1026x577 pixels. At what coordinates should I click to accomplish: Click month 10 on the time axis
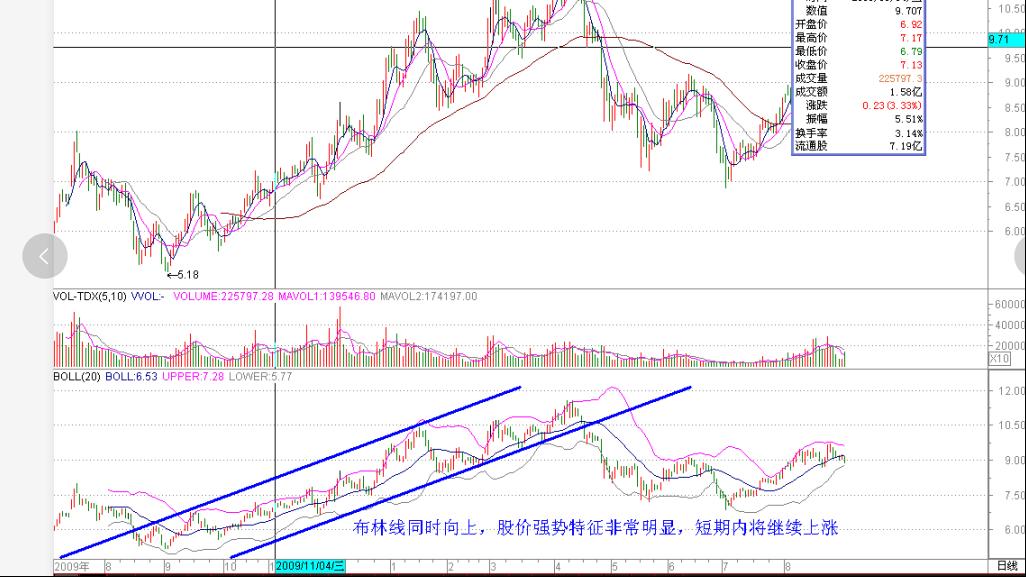[x=230, y=567]
